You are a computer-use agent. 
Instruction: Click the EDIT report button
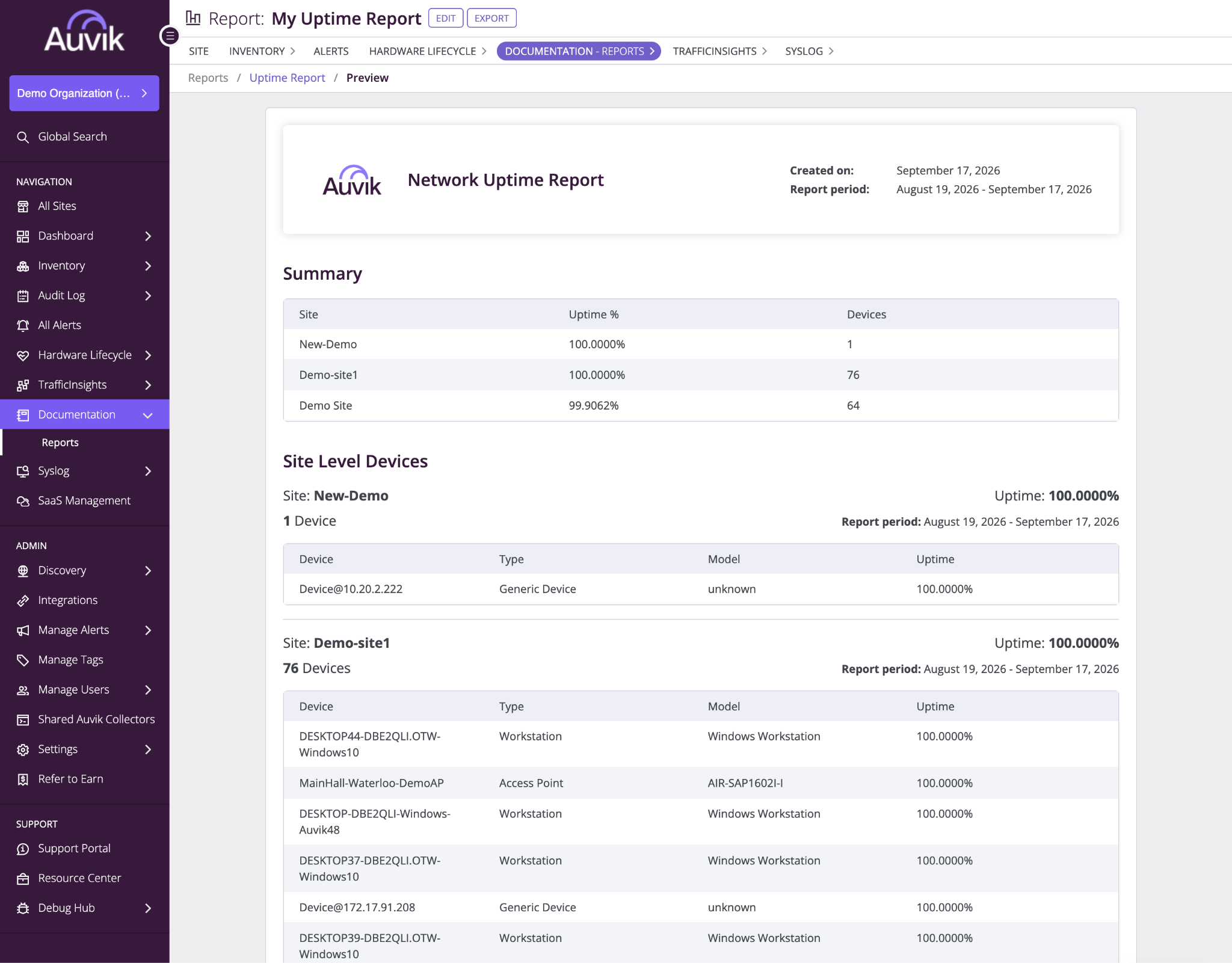click(446, 18)
